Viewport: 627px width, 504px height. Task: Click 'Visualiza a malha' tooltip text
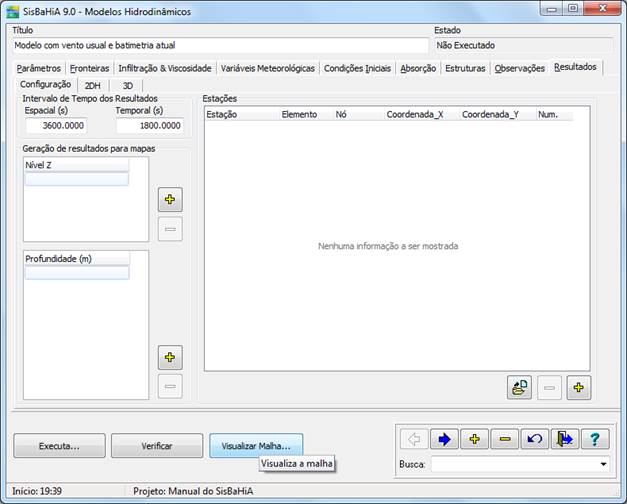(296, 464)
